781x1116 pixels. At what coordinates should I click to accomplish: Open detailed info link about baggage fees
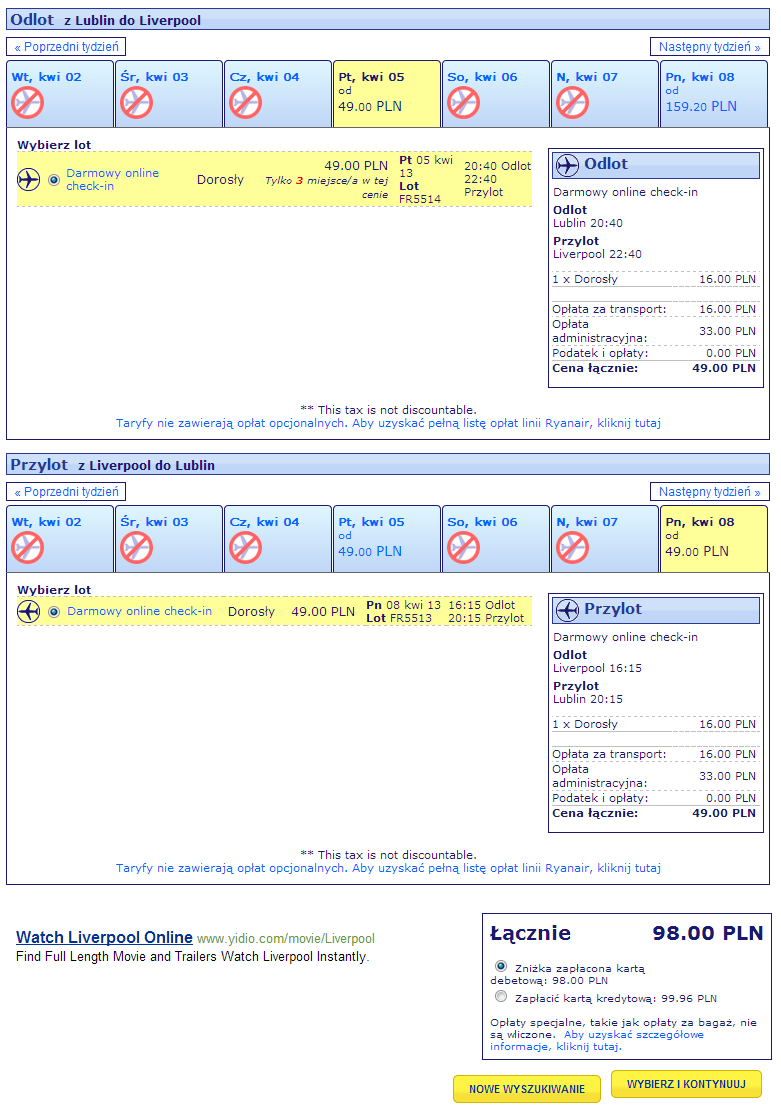click(x=597, y=1041)
